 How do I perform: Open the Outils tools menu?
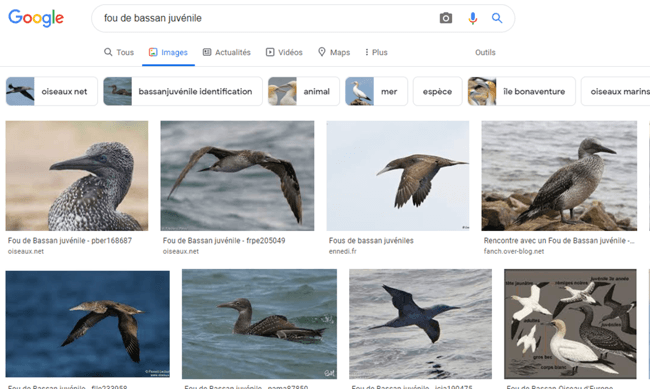(485, 52)
